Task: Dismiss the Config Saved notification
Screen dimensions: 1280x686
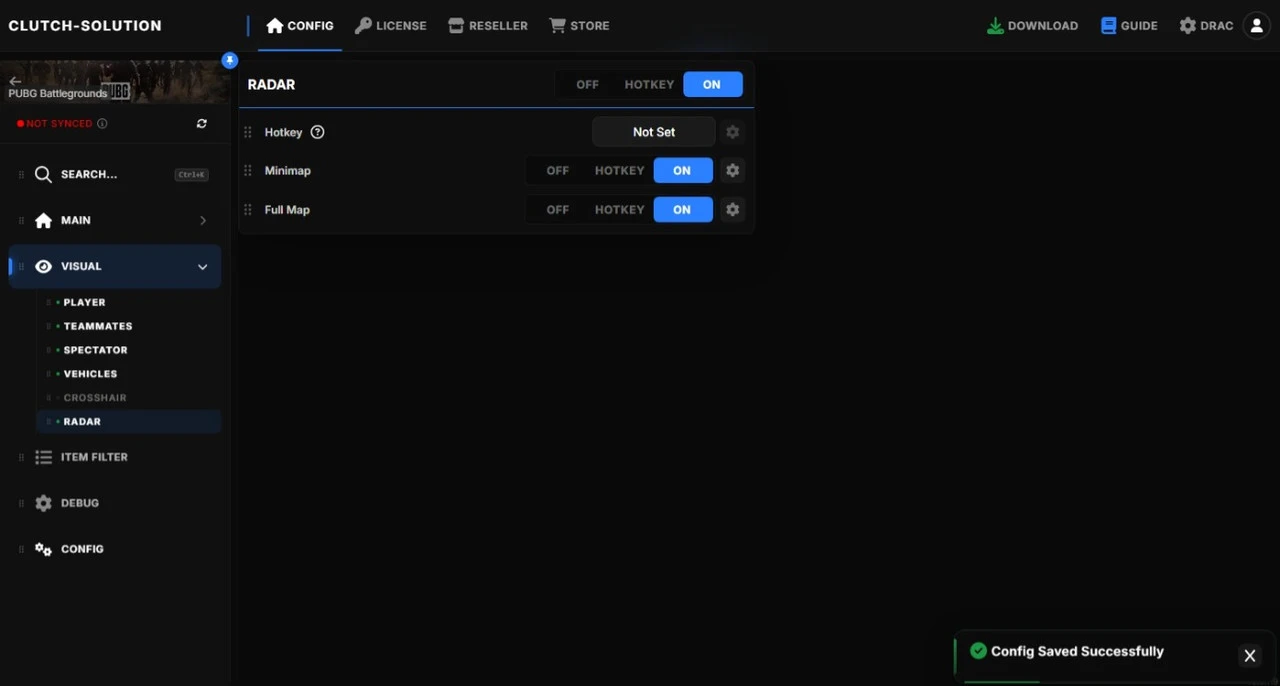Action: 1249,656
